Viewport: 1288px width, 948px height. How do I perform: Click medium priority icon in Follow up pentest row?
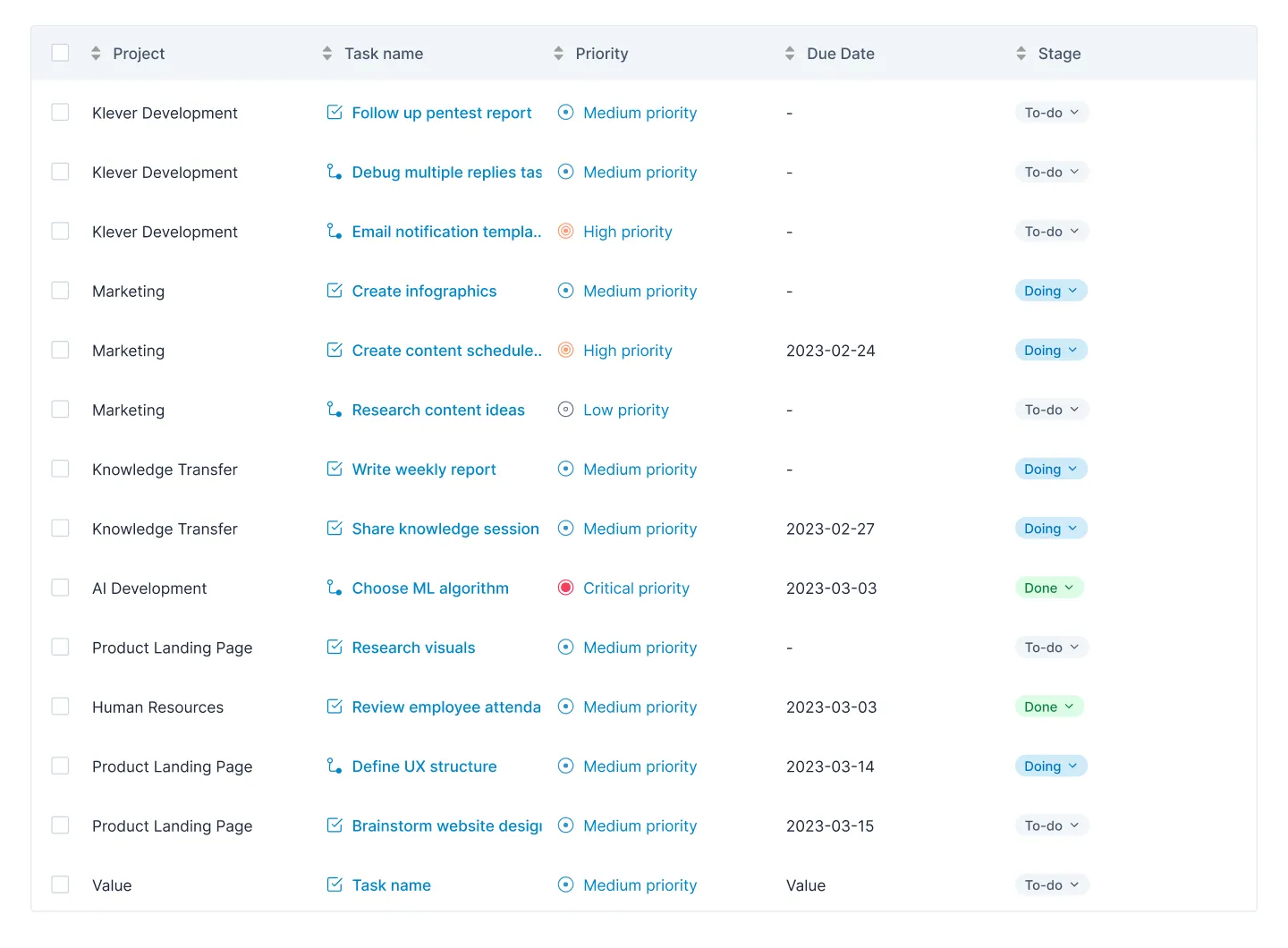click(565, 113)
